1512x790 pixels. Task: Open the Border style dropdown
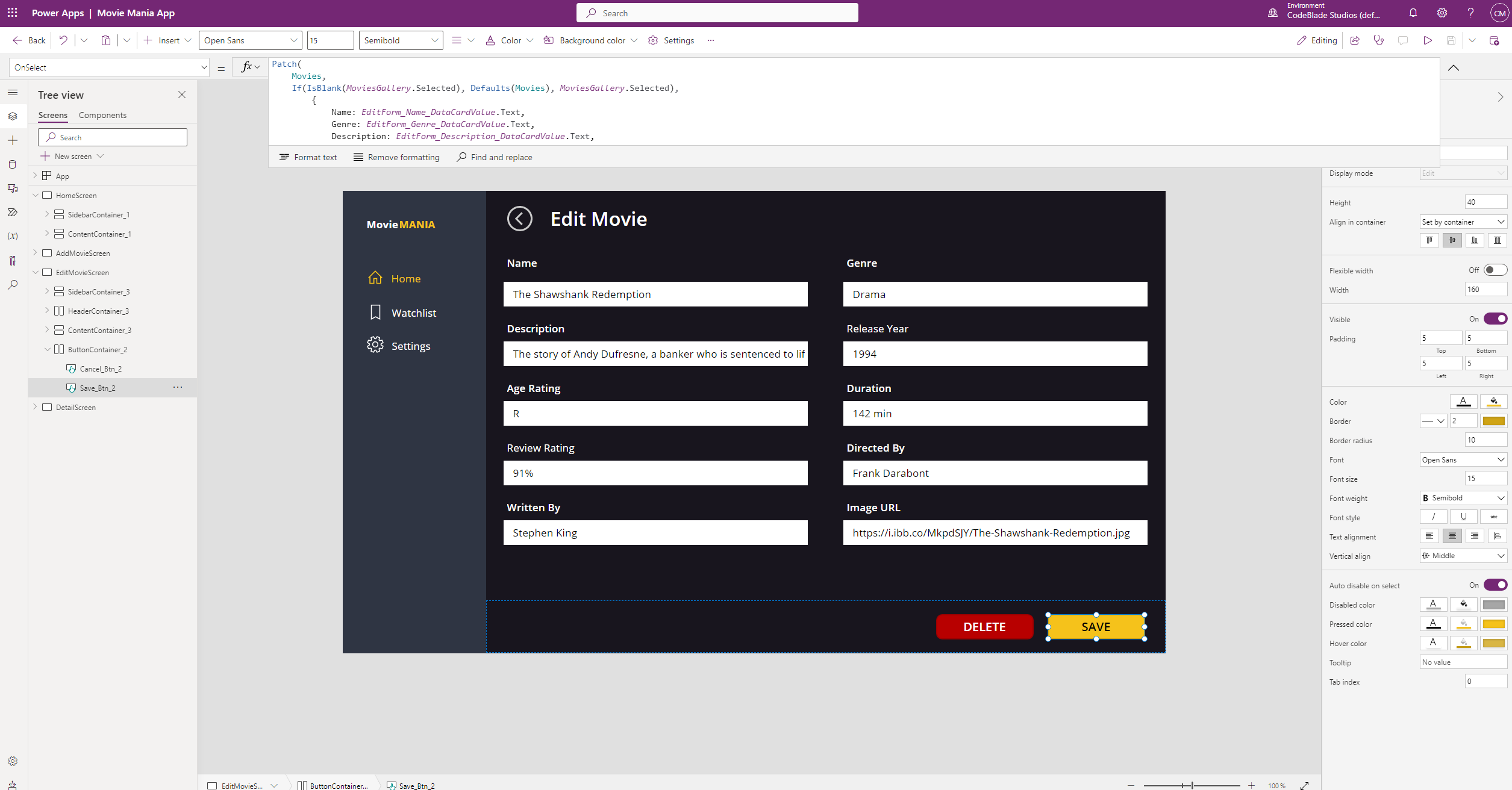click(x=1433, y=421)
